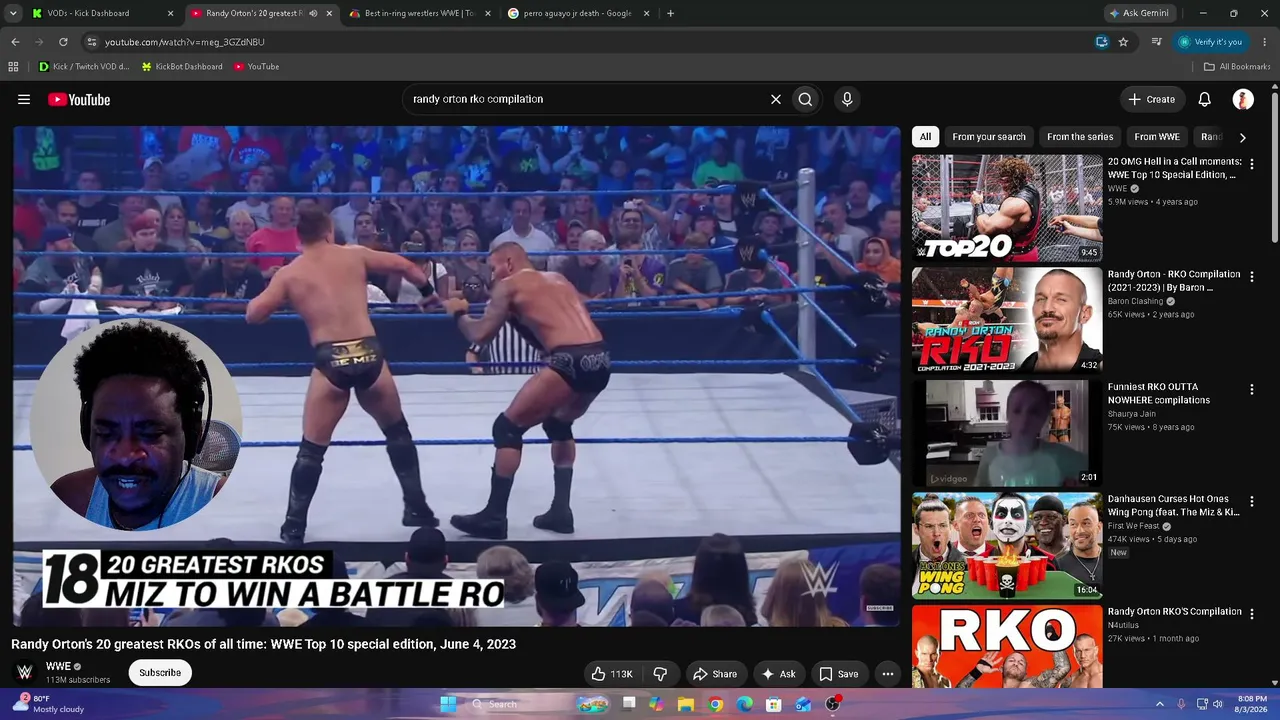Select the From the series chip
Screen dimensions: 1280x720
pyautogui.click(x=1080, y=137)
